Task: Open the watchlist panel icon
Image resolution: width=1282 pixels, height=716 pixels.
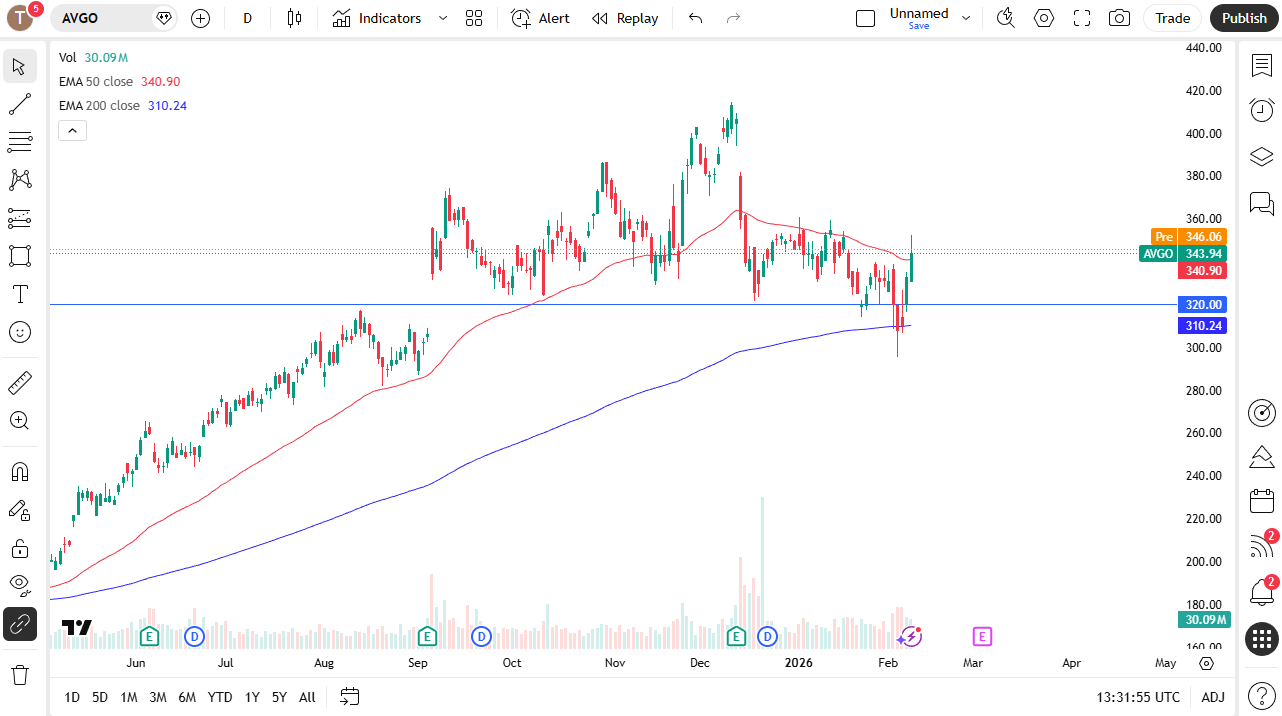Action: coord(1262,66)
